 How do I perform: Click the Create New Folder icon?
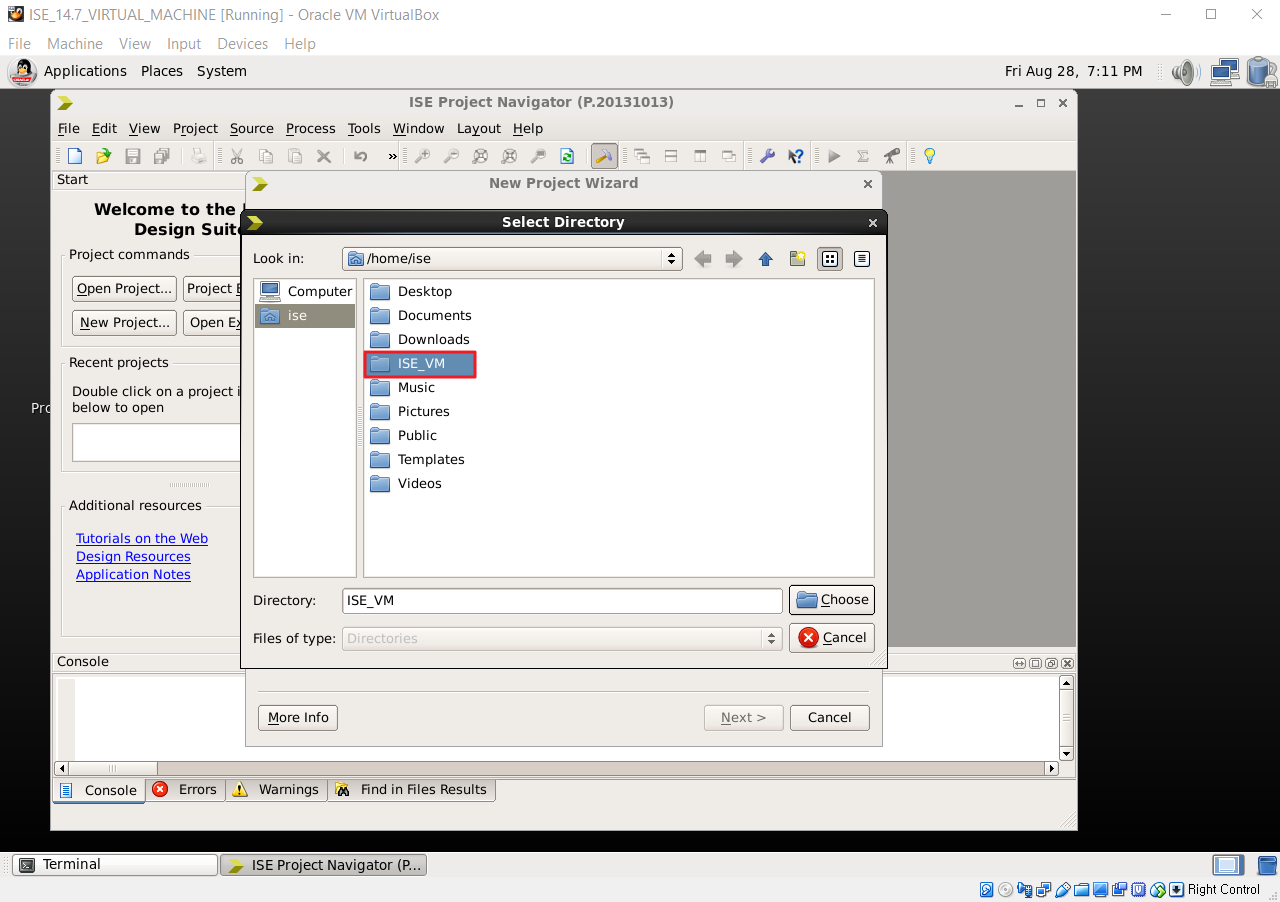point(797,259)
